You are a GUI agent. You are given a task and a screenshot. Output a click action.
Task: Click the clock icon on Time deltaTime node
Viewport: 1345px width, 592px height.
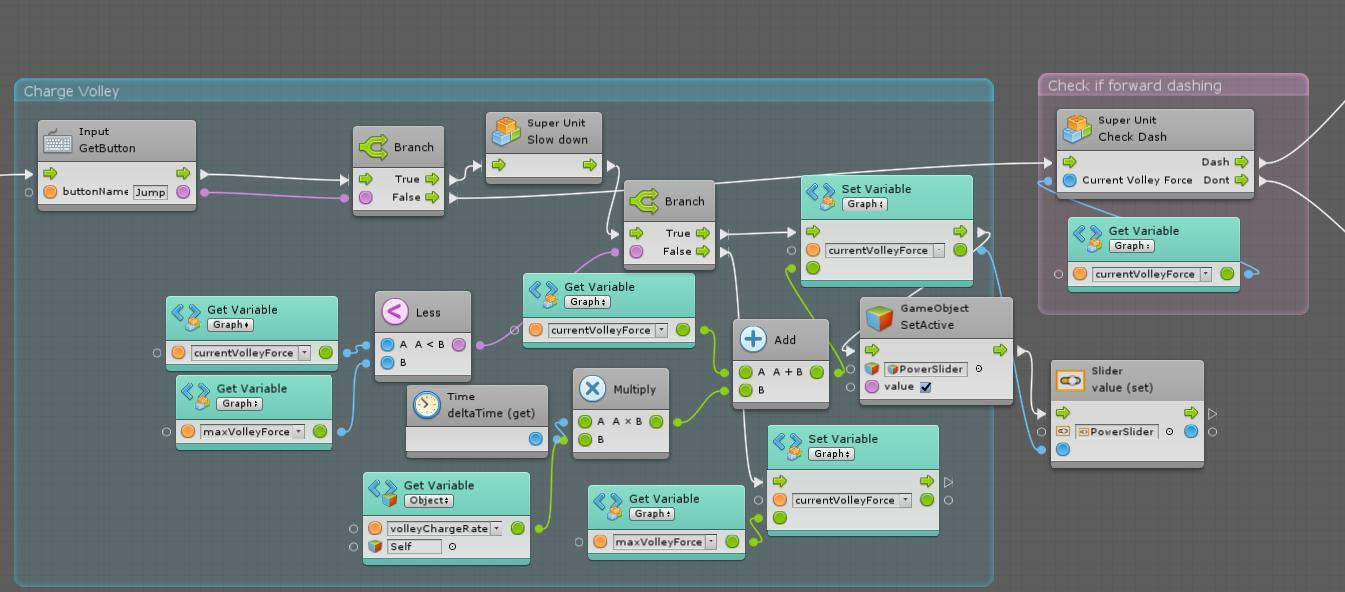coord(426,404)
